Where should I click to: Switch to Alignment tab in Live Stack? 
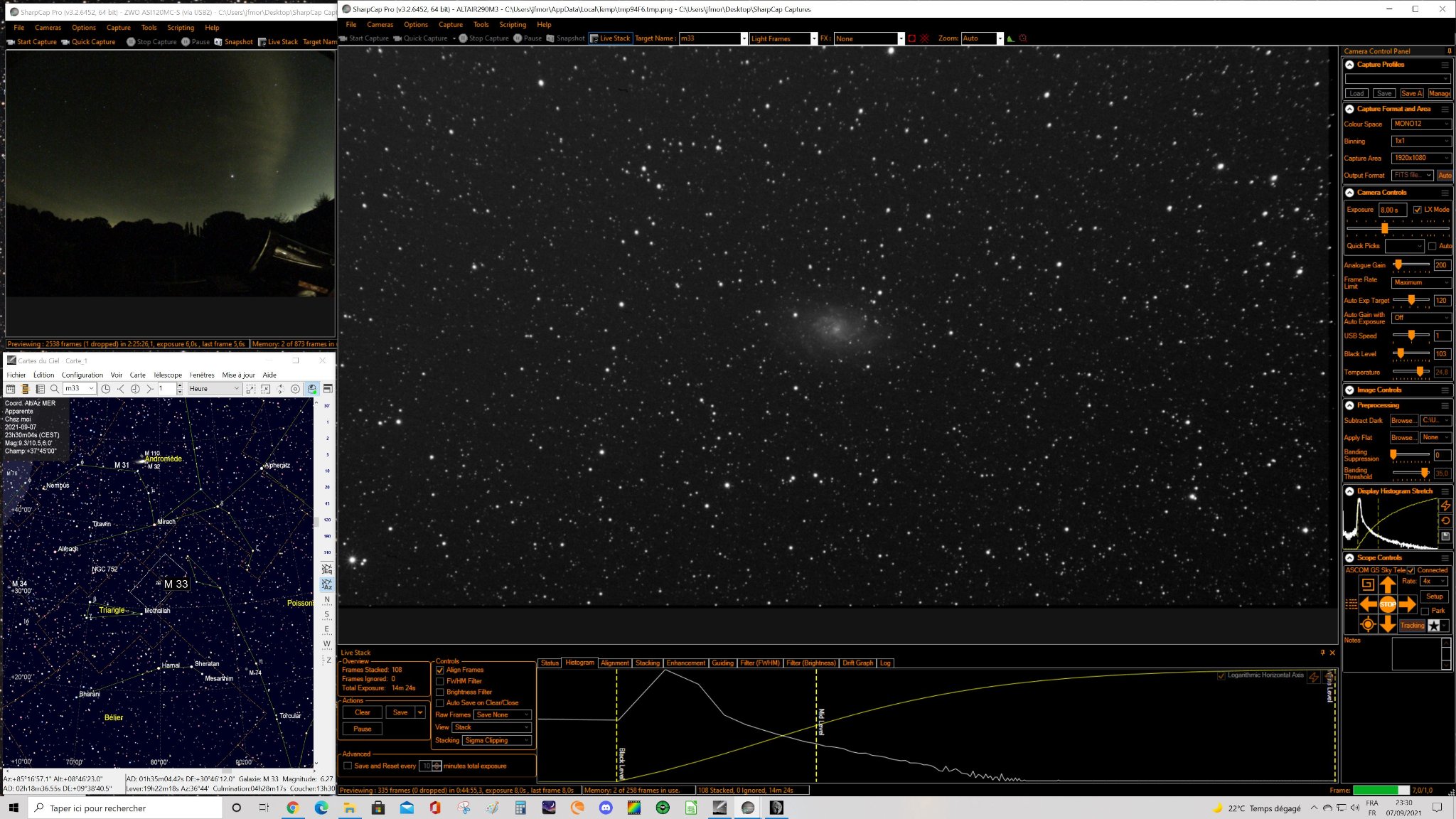coord(614,663)
